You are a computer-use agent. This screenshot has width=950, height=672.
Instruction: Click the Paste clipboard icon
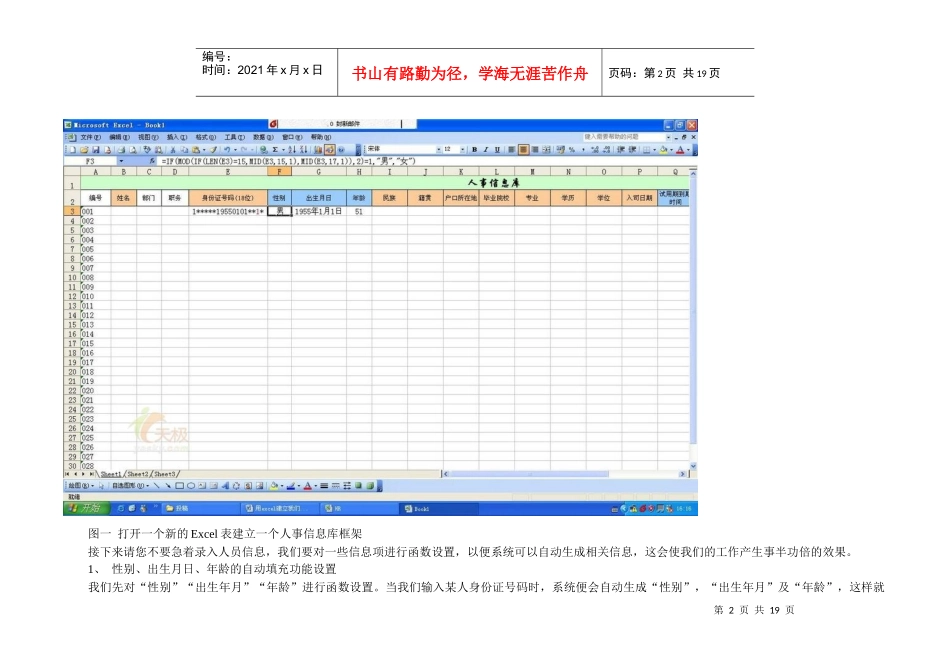click(196, 150)
